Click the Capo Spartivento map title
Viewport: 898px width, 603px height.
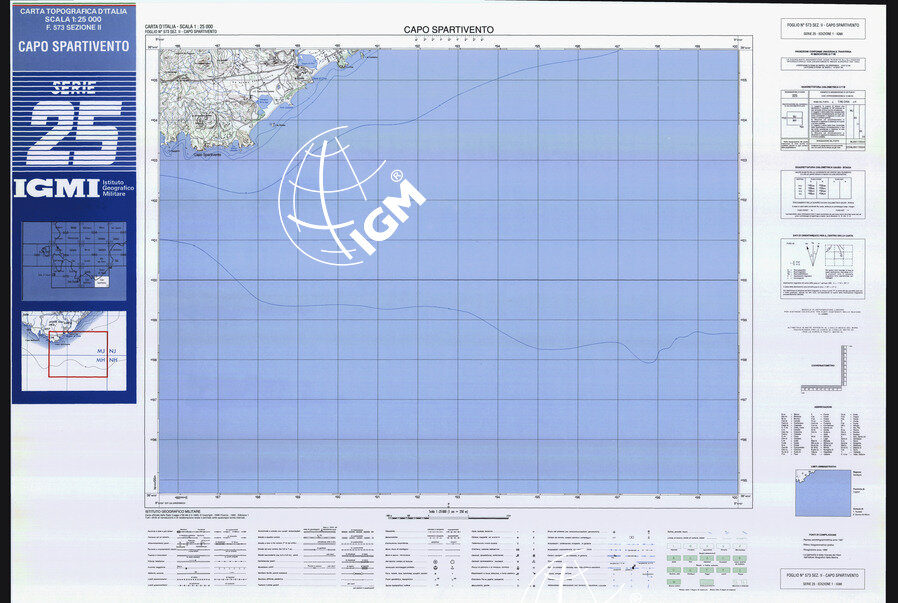tap(448, 30)
